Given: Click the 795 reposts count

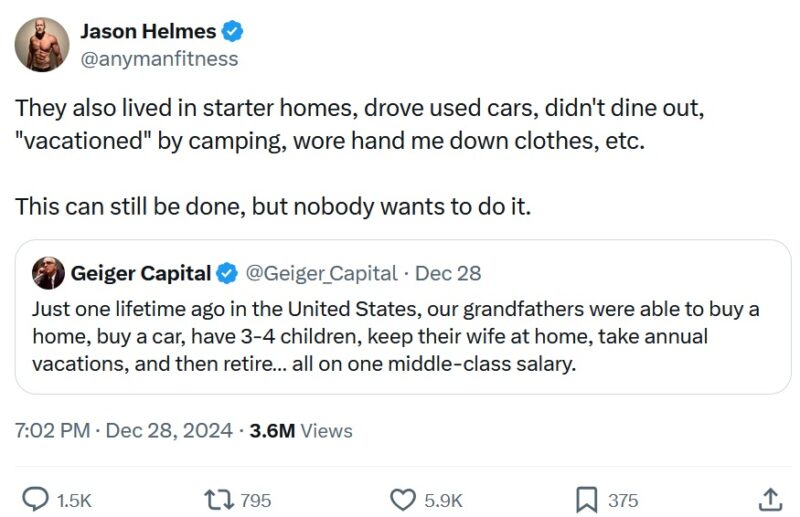Looking at the screenshot, I should [x=256, y=500].
